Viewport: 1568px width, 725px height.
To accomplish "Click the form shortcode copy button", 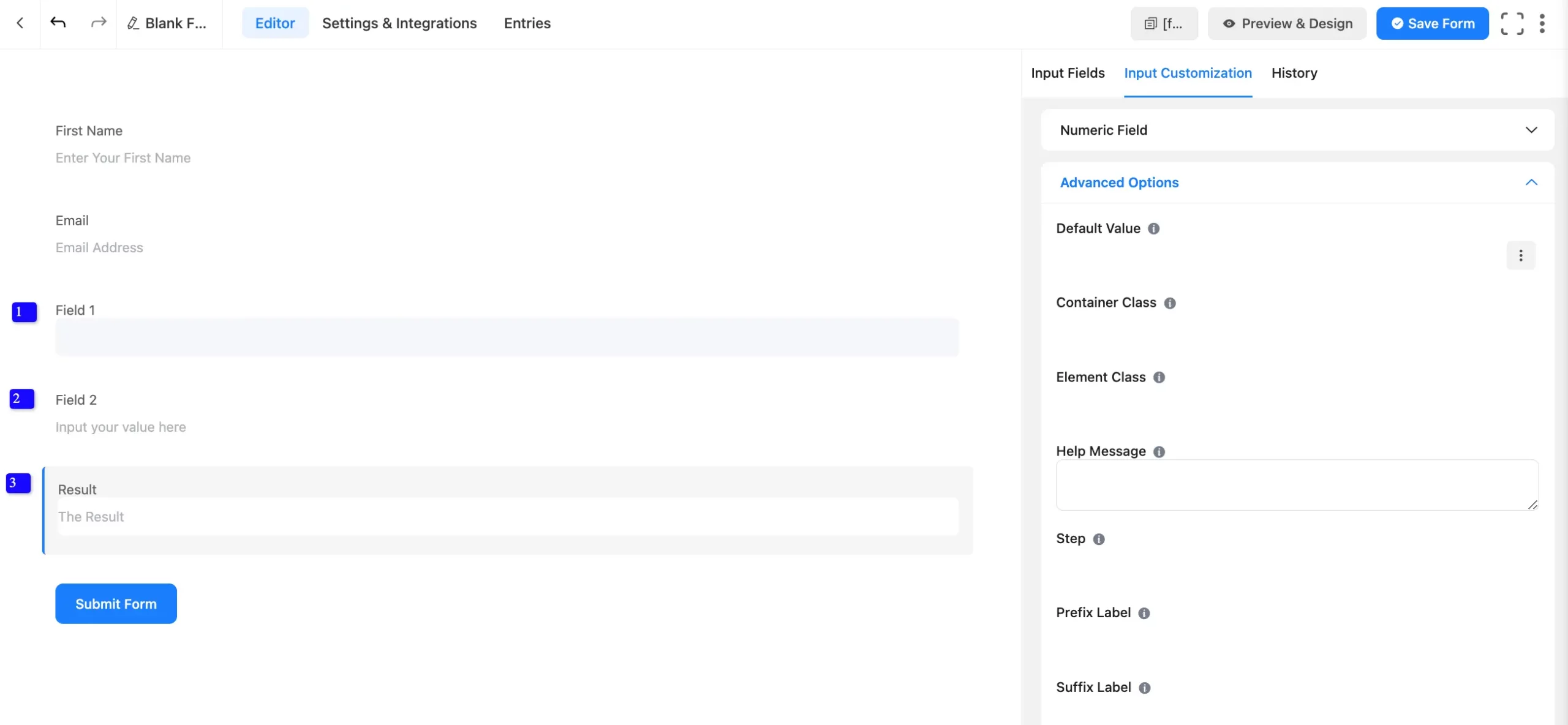I will (1163, 23).
